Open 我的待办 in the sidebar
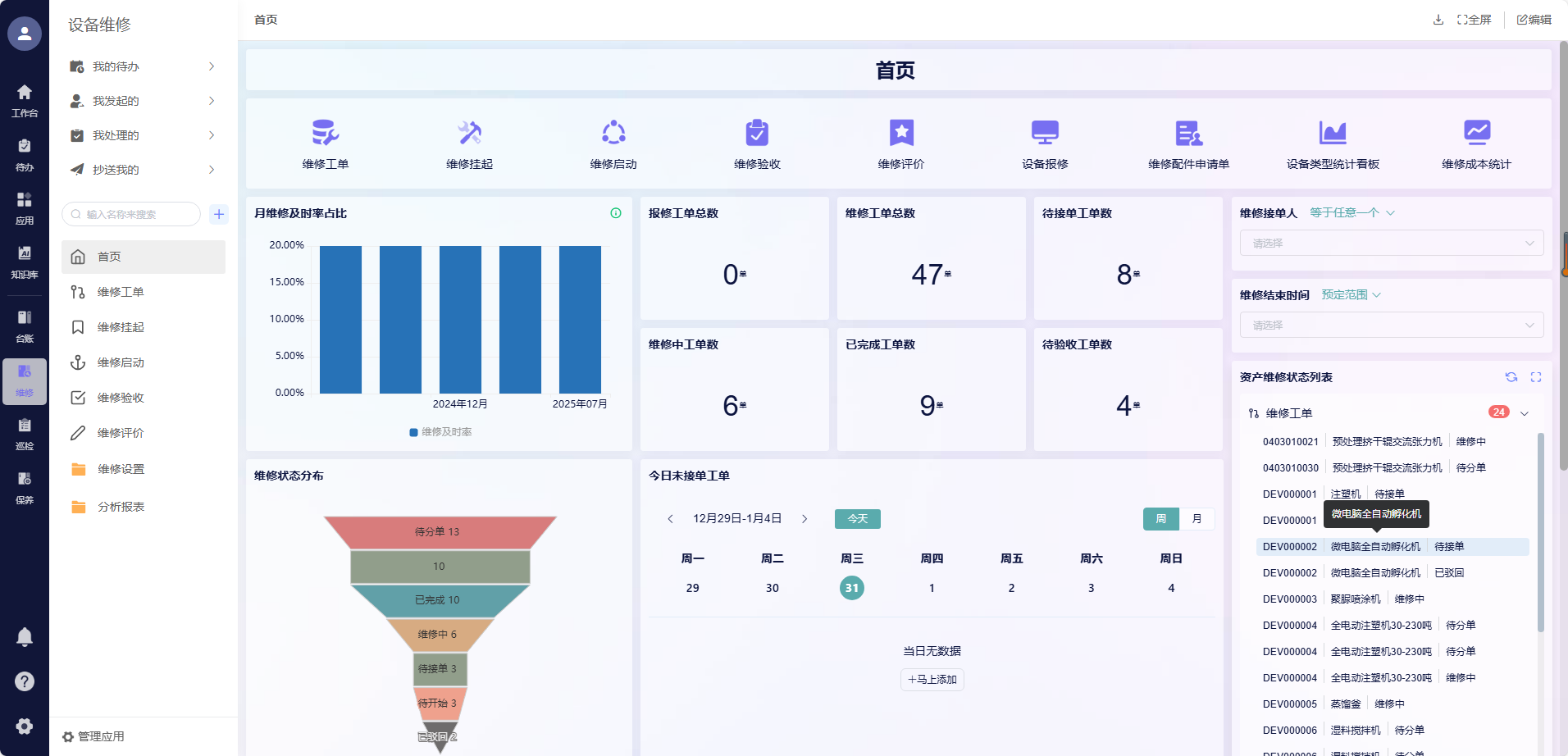Image resolution: width=1568 pixels, height=756 pixels. tap(116, 66)
